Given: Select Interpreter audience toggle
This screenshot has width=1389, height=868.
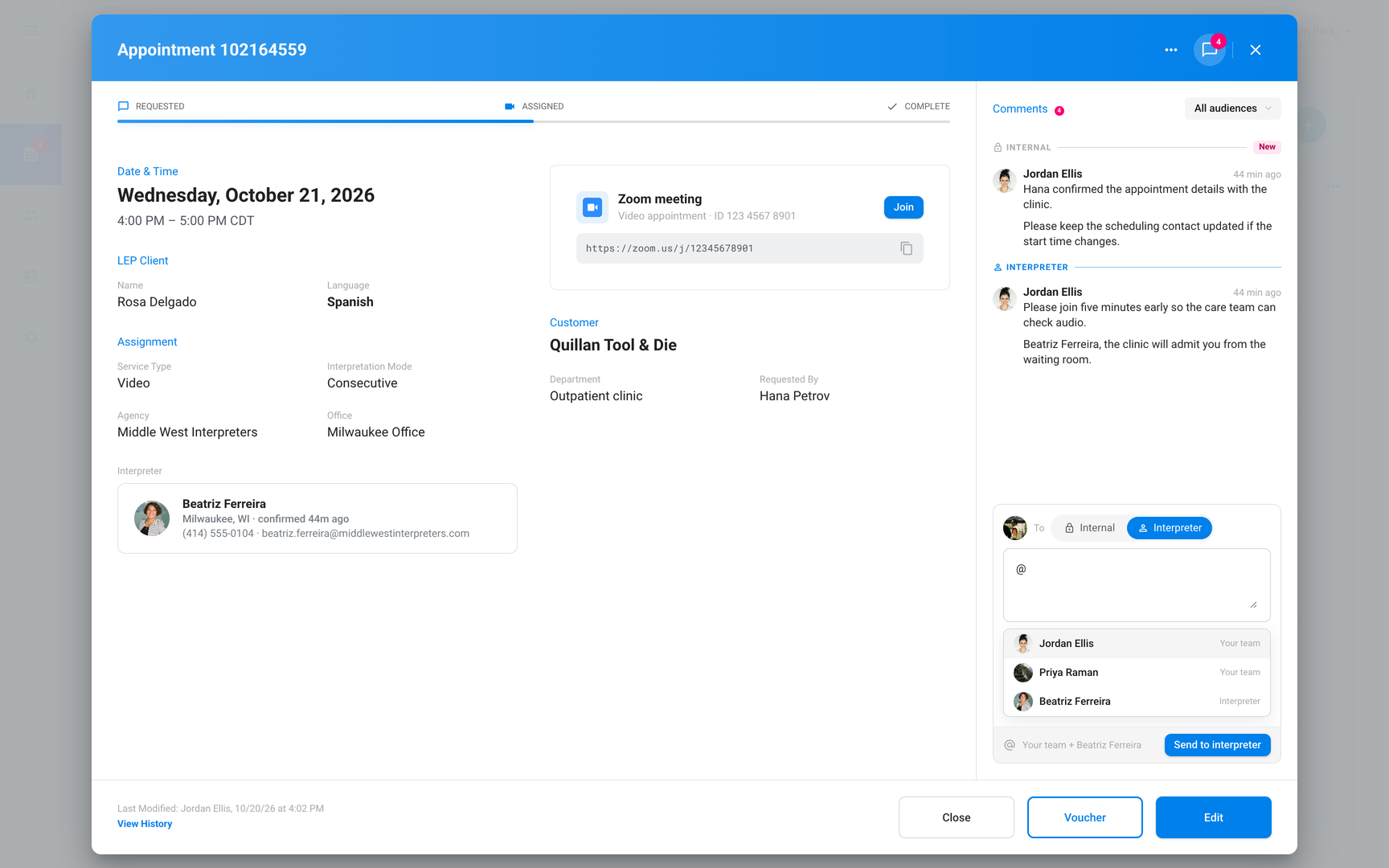Looking at the screenshot, I should (1170, 528).
